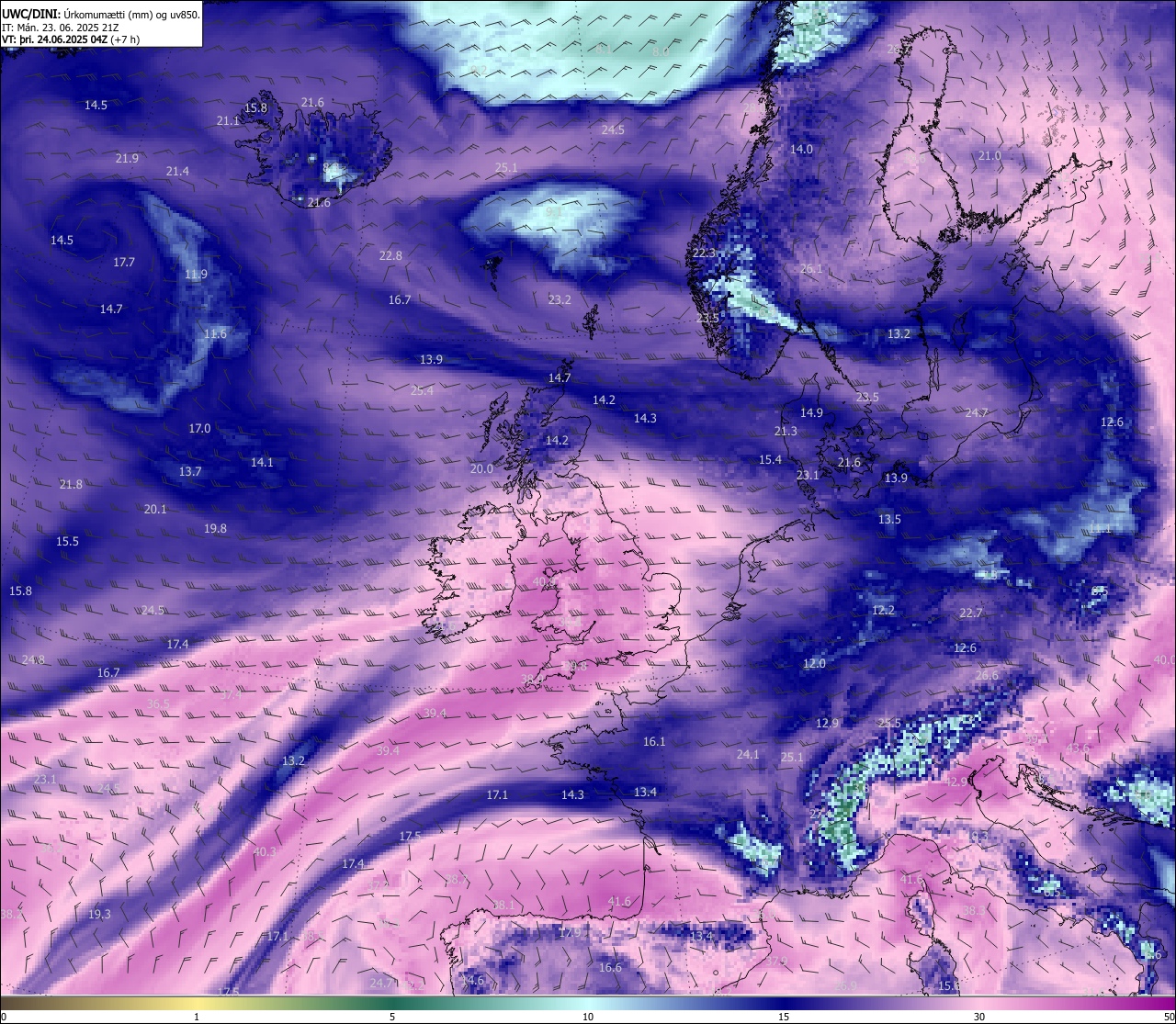Click the map value '11.9'
The height and width of the screenshot is (1024, 1176).
click(x=196, y=275)
